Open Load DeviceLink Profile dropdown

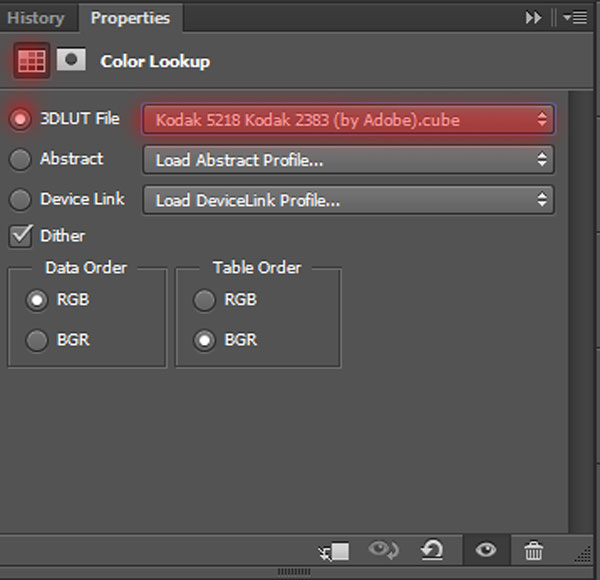point(348,200)
